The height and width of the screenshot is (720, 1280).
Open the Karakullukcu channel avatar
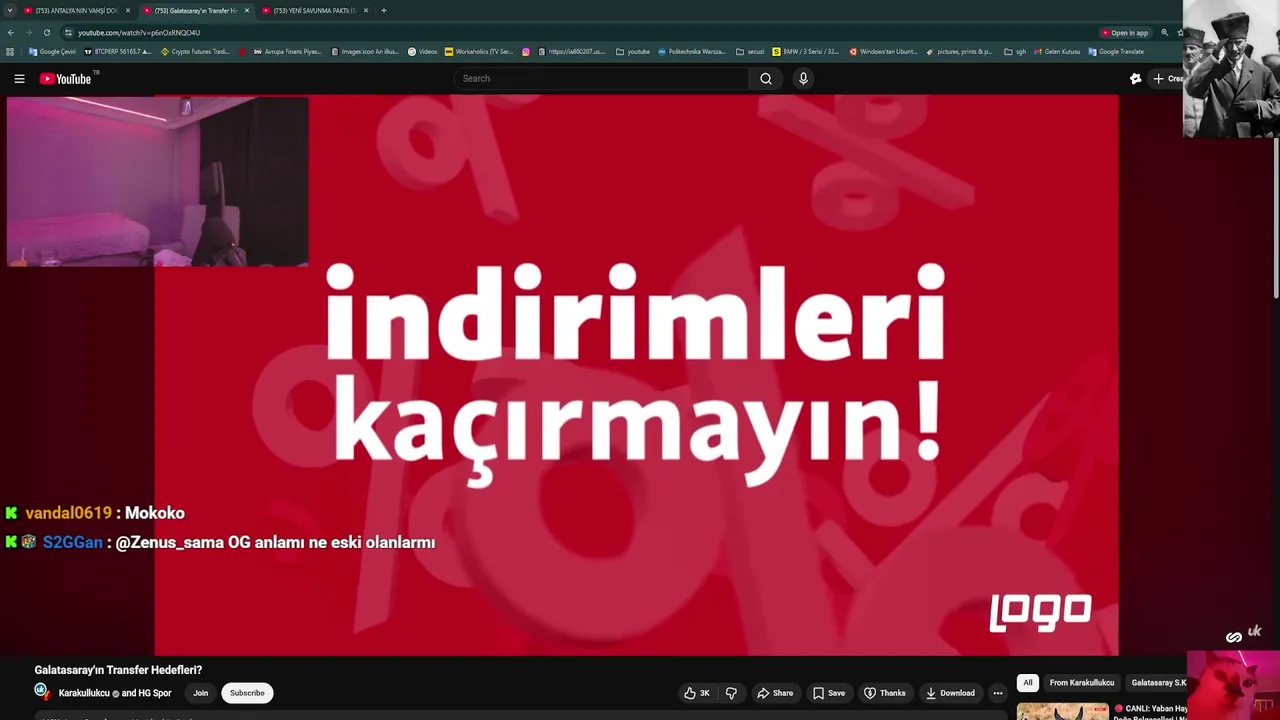(x=42, y=692)
